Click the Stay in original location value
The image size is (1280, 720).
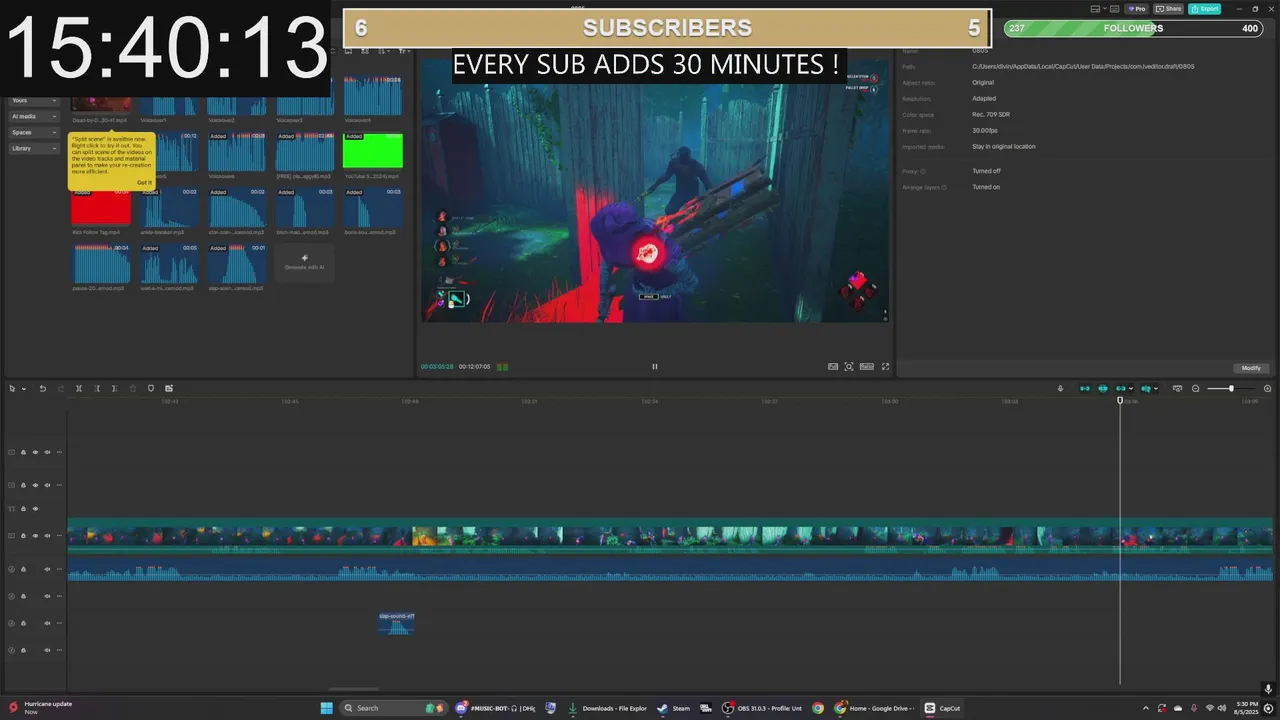[x=1004, y=146]
